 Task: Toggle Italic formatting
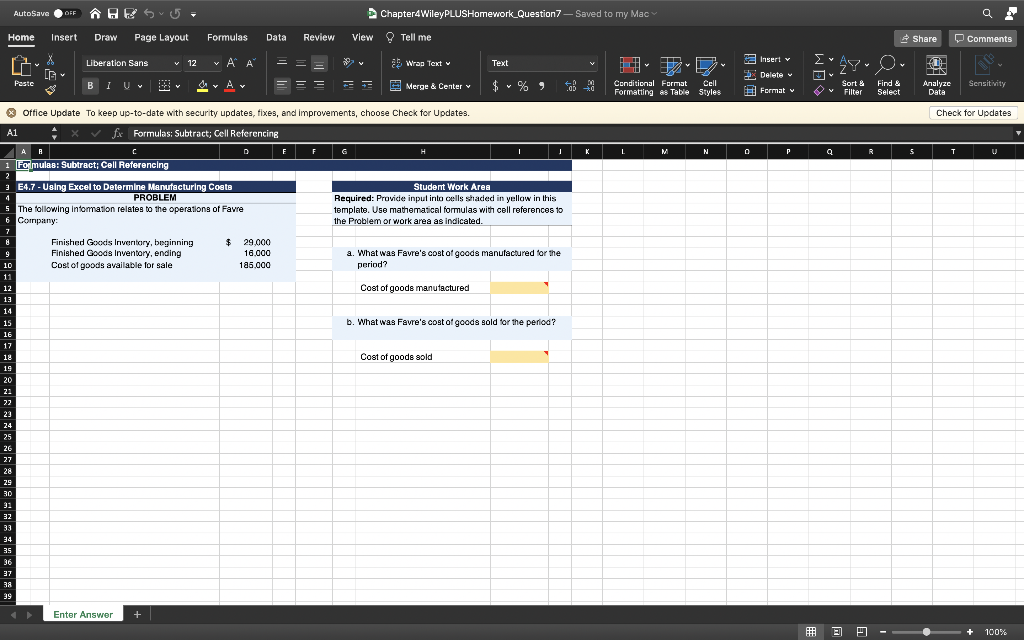[x=108, y=86]
